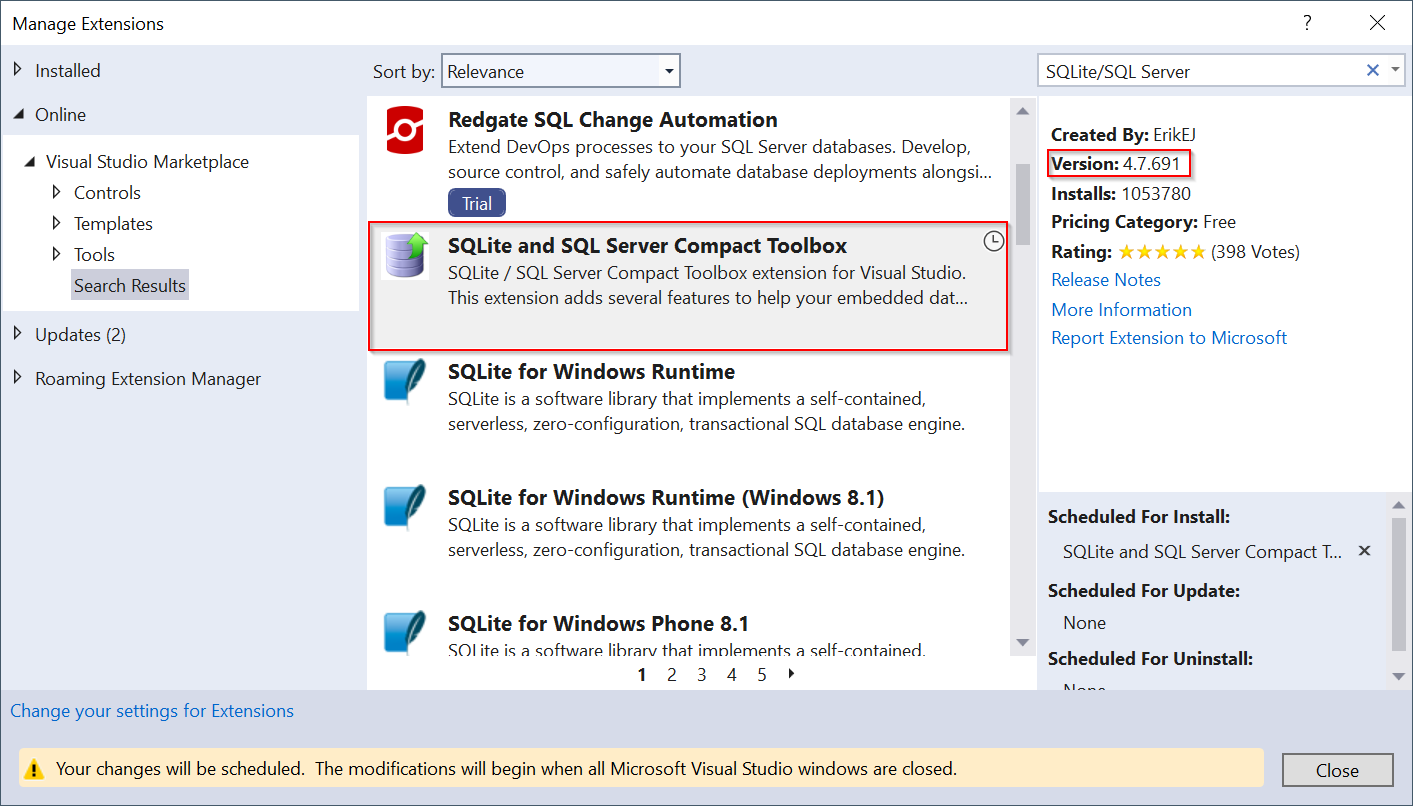
Task: Clear the search box with the X icon
Action: click(1373, 70)
